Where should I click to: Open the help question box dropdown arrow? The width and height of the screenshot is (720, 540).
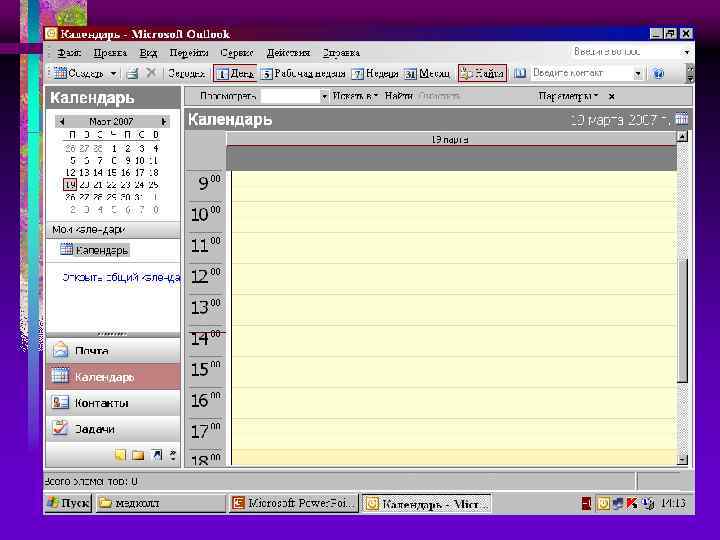coord(687,52)
